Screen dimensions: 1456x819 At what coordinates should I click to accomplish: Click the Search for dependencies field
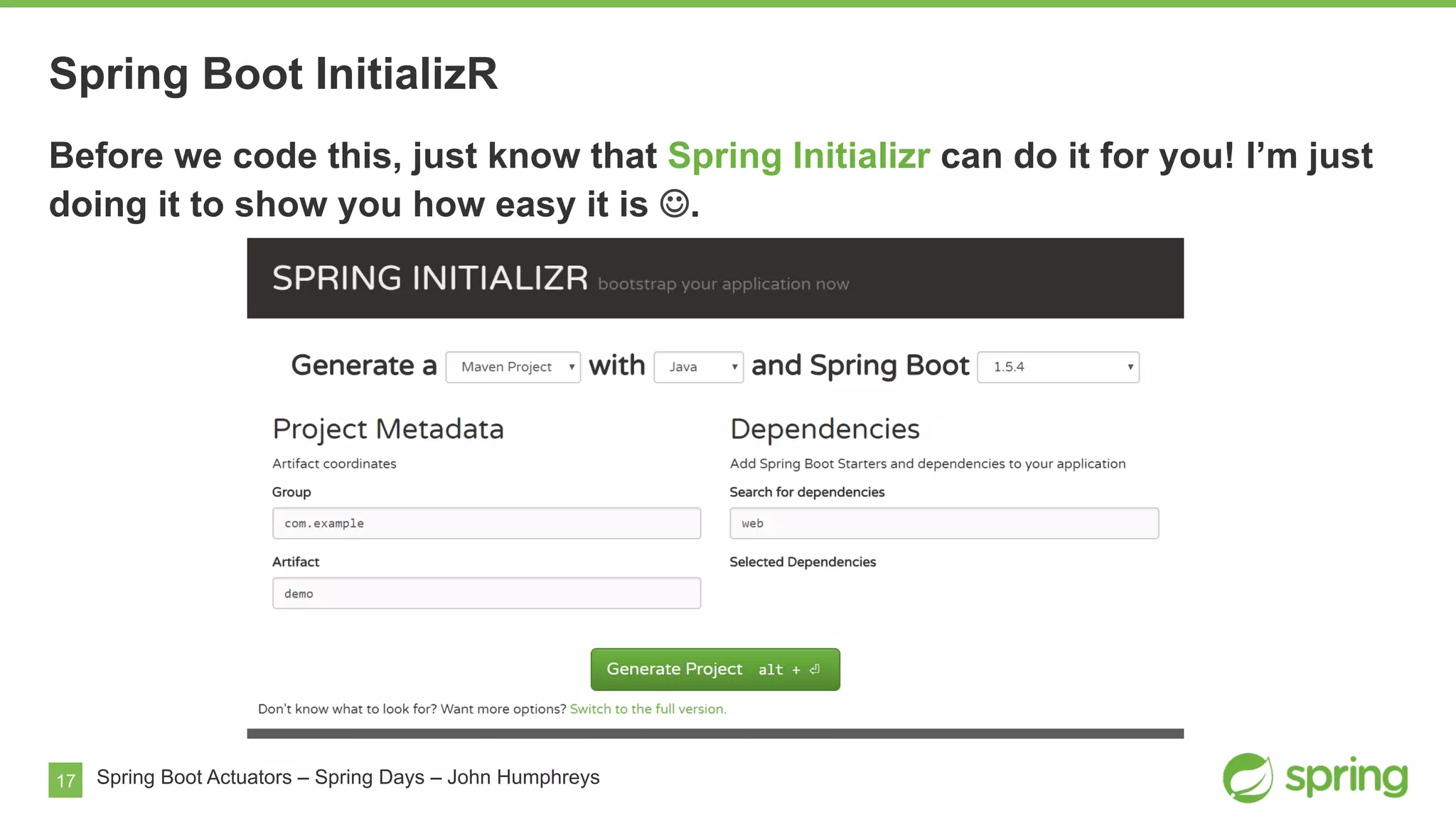click(943, 523)
